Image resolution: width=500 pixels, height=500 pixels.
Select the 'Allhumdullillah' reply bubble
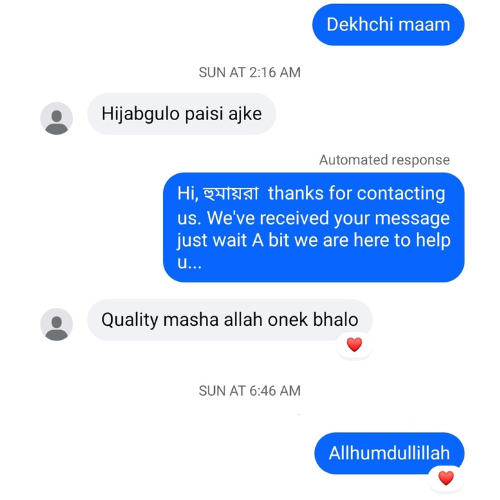click(x=389, y=453)
